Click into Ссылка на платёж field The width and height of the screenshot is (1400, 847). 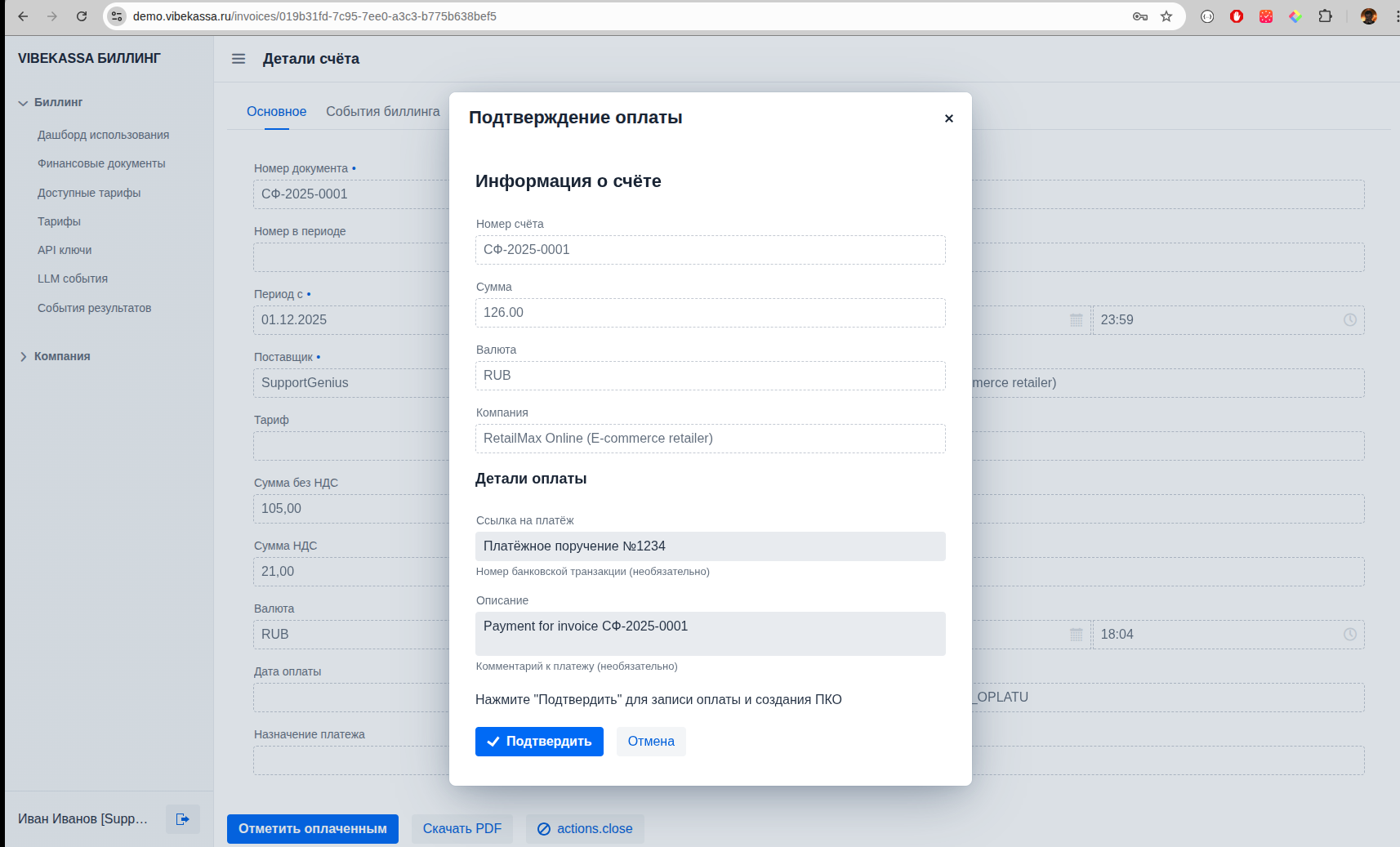710,546
